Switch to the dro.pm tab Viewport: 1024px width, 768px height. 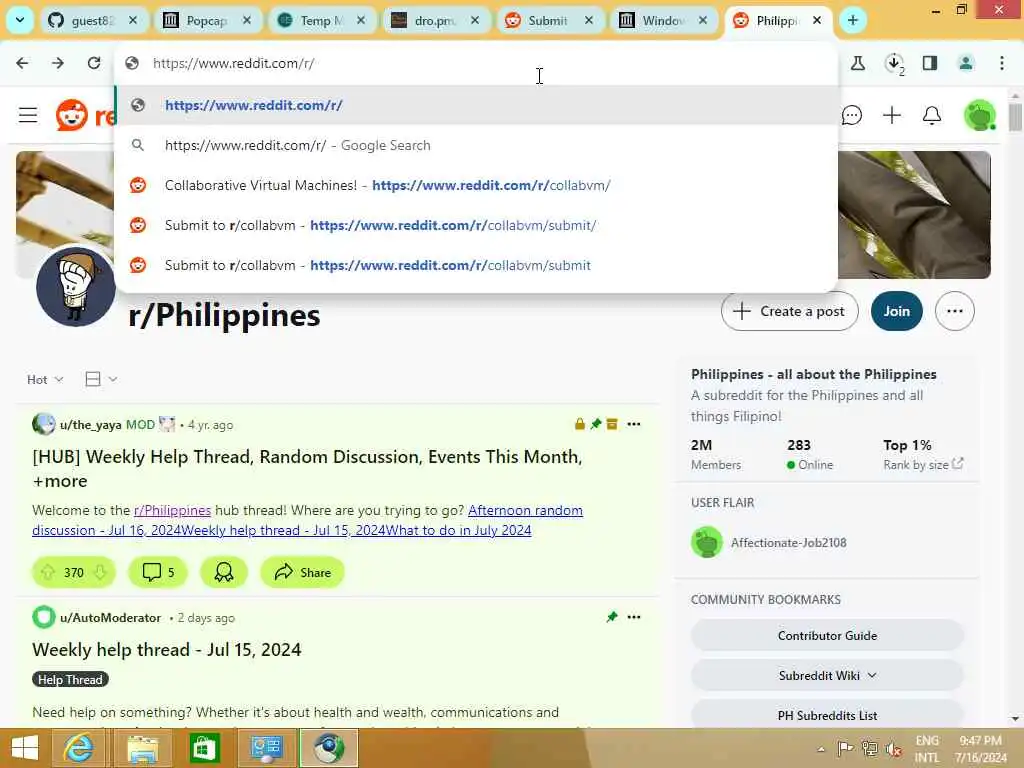pyautogui.click(x=434, y=20)
